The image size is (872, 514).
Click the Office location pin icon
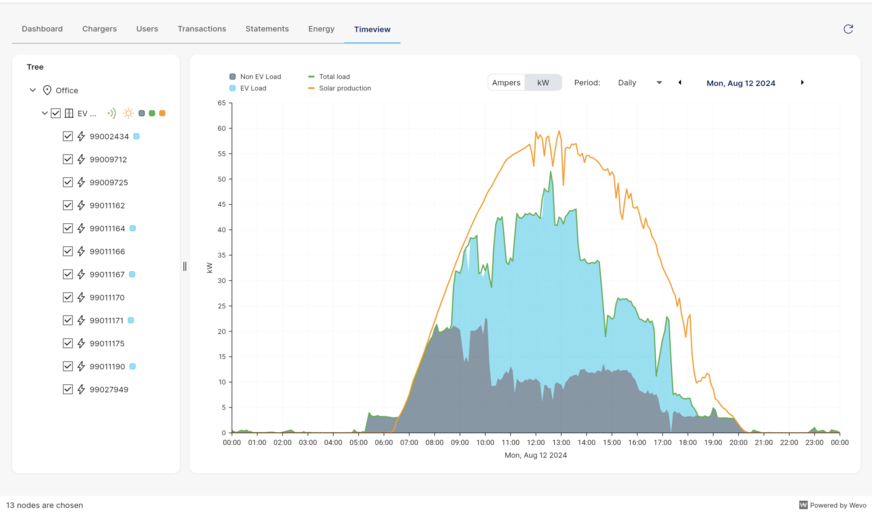pyautogui.click(x=47, y=91)
